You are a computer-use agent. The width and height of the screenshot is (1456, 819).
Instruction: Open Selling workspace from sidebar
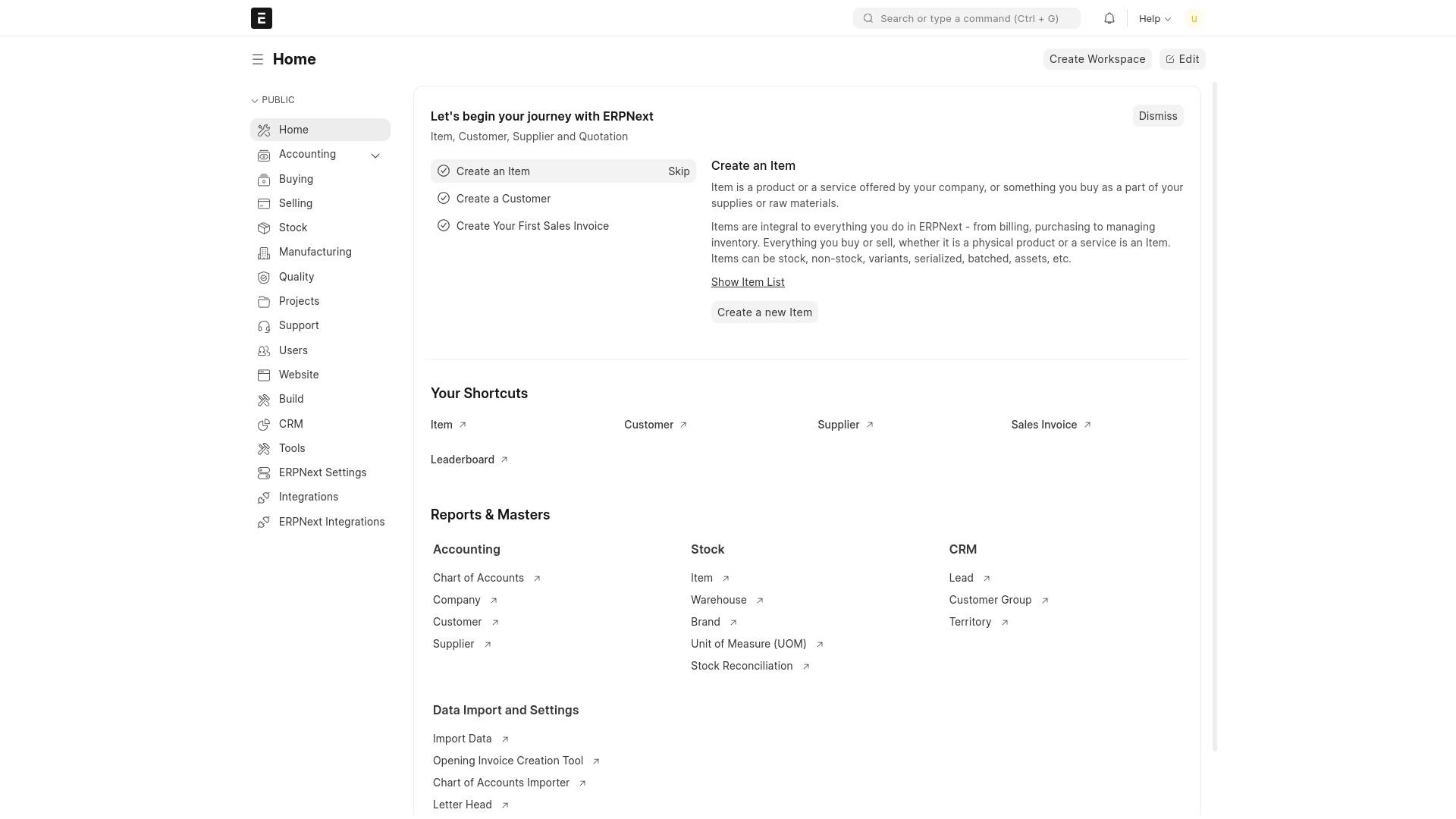[295, 203]
